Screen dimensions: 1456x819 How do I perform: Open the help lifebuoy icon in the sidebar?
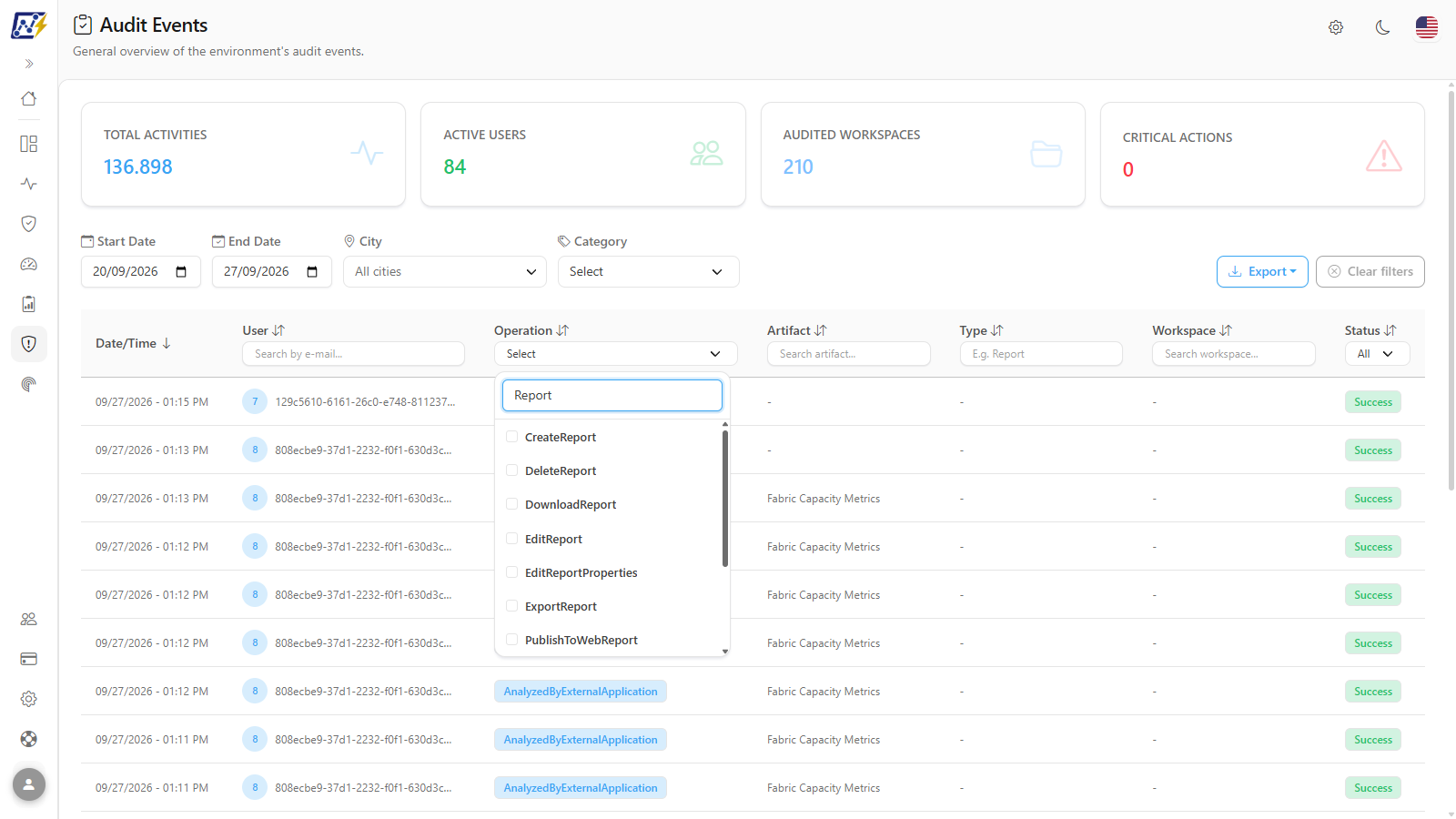[29, 739]
